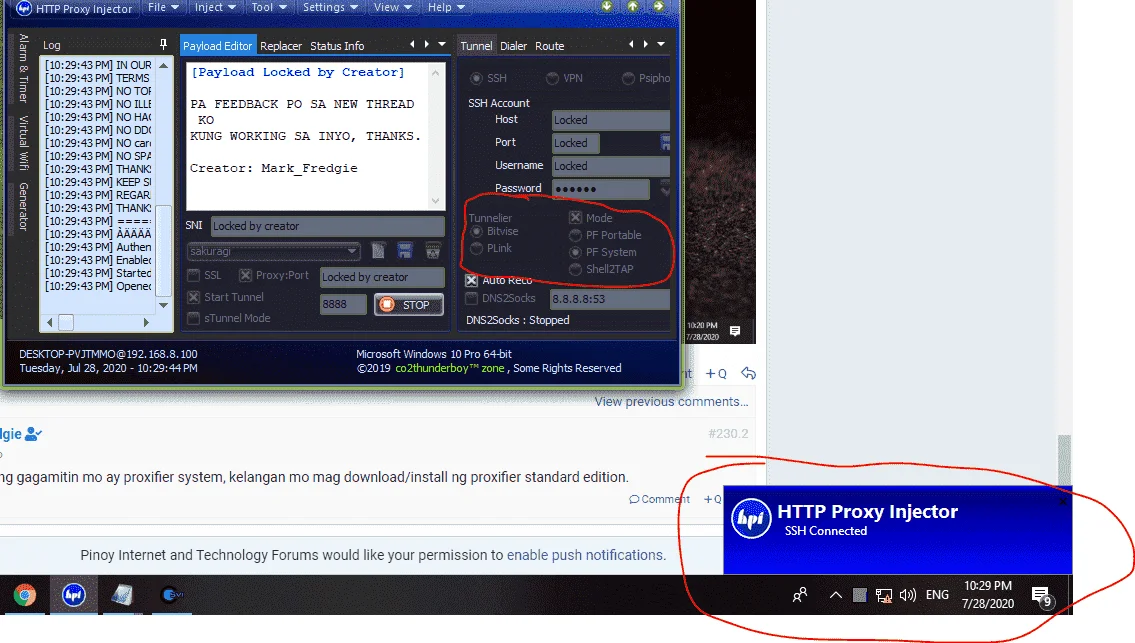Open Chrome from the taskbar

[24, 594]
